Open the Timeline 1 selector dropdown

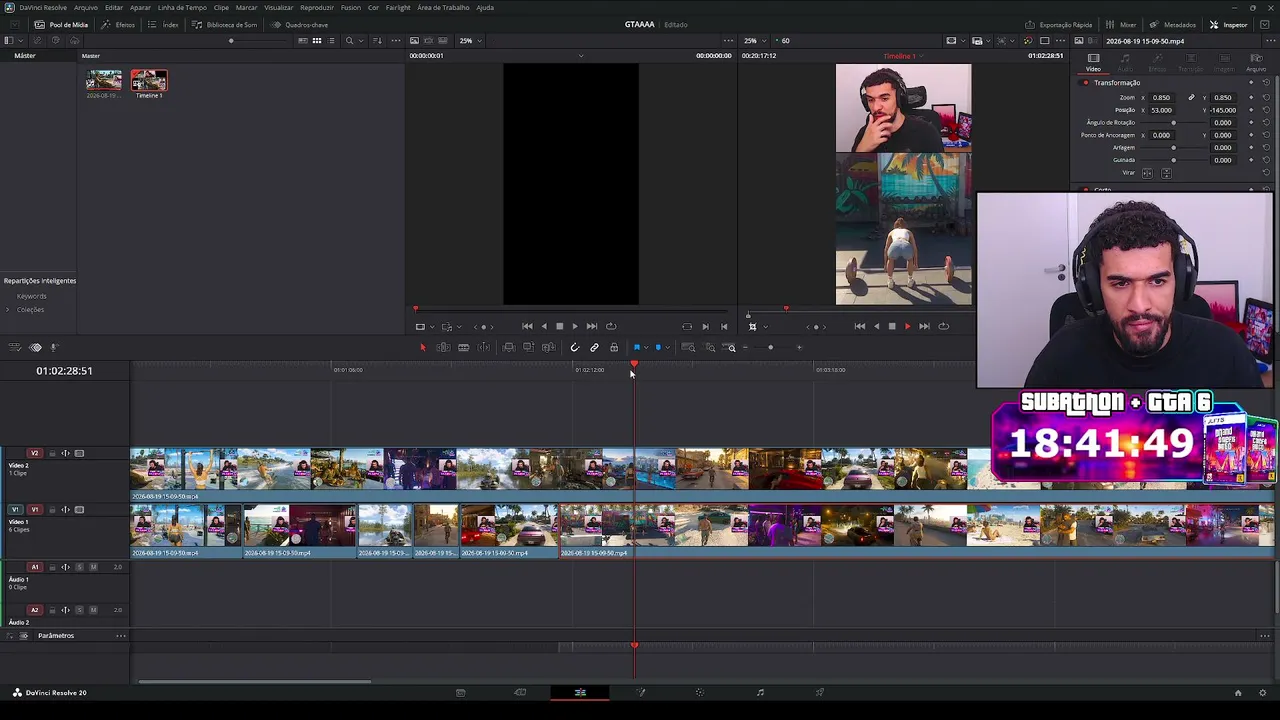(x=904, y=56)
